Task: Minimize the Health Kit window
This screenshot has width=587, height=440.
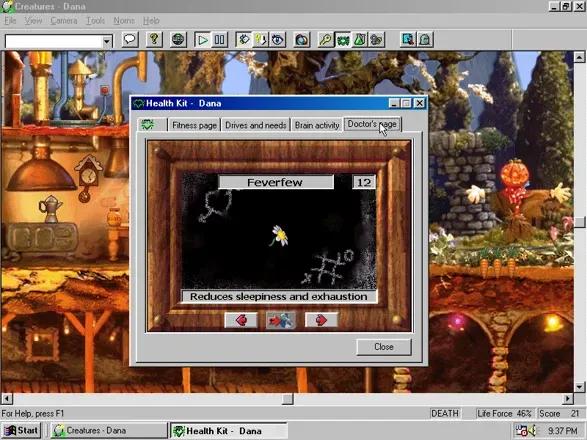Action: 394,103
